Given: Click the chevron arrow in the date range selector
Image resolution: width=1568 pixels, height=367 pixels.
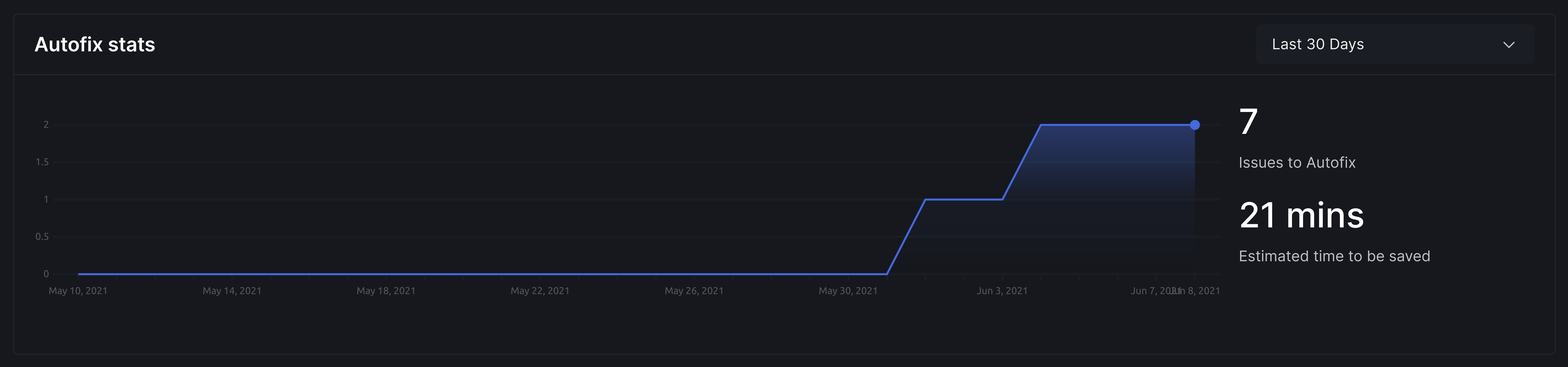Looking at the screenshot, I should [x=1508, y=45].
